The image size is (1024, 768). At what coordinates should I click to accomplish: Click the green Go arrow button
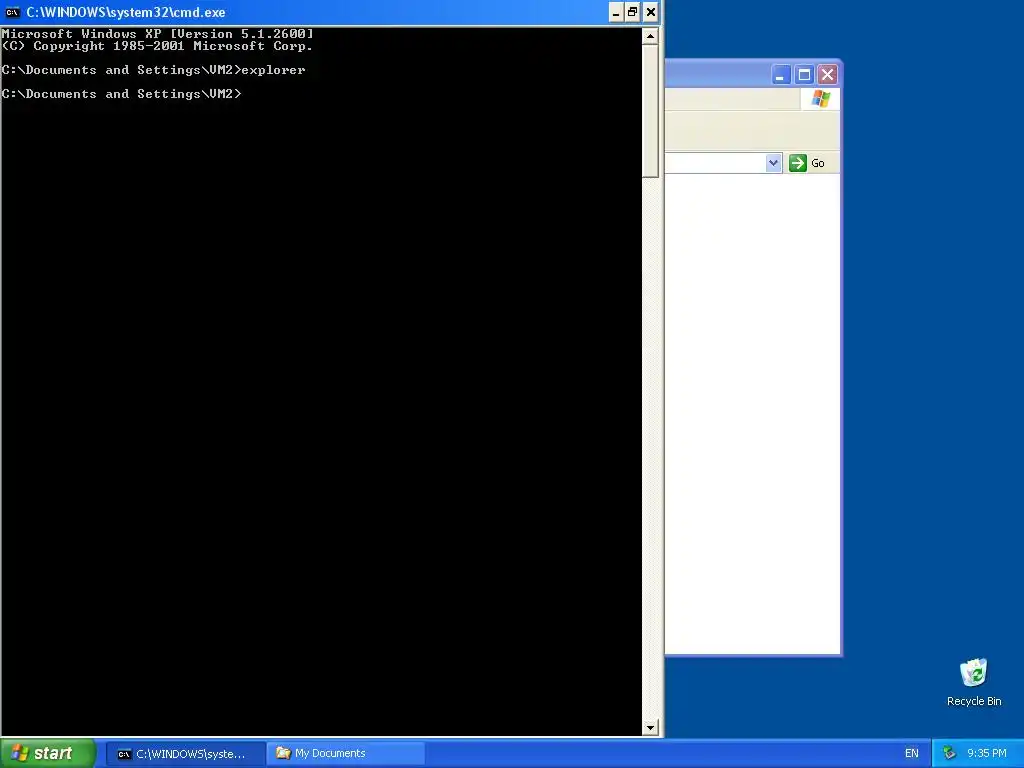tap(797, 163)
